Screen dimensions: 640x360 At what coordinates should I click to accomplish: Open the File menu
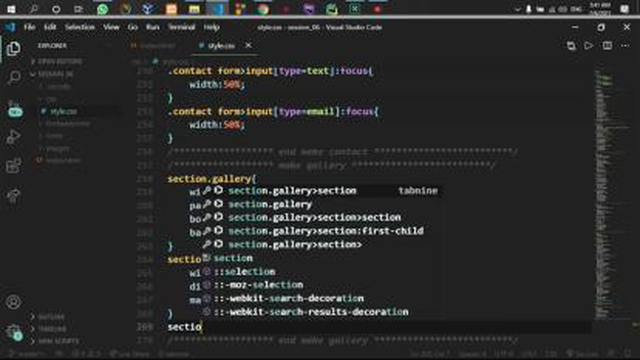[x=29, y=27]
